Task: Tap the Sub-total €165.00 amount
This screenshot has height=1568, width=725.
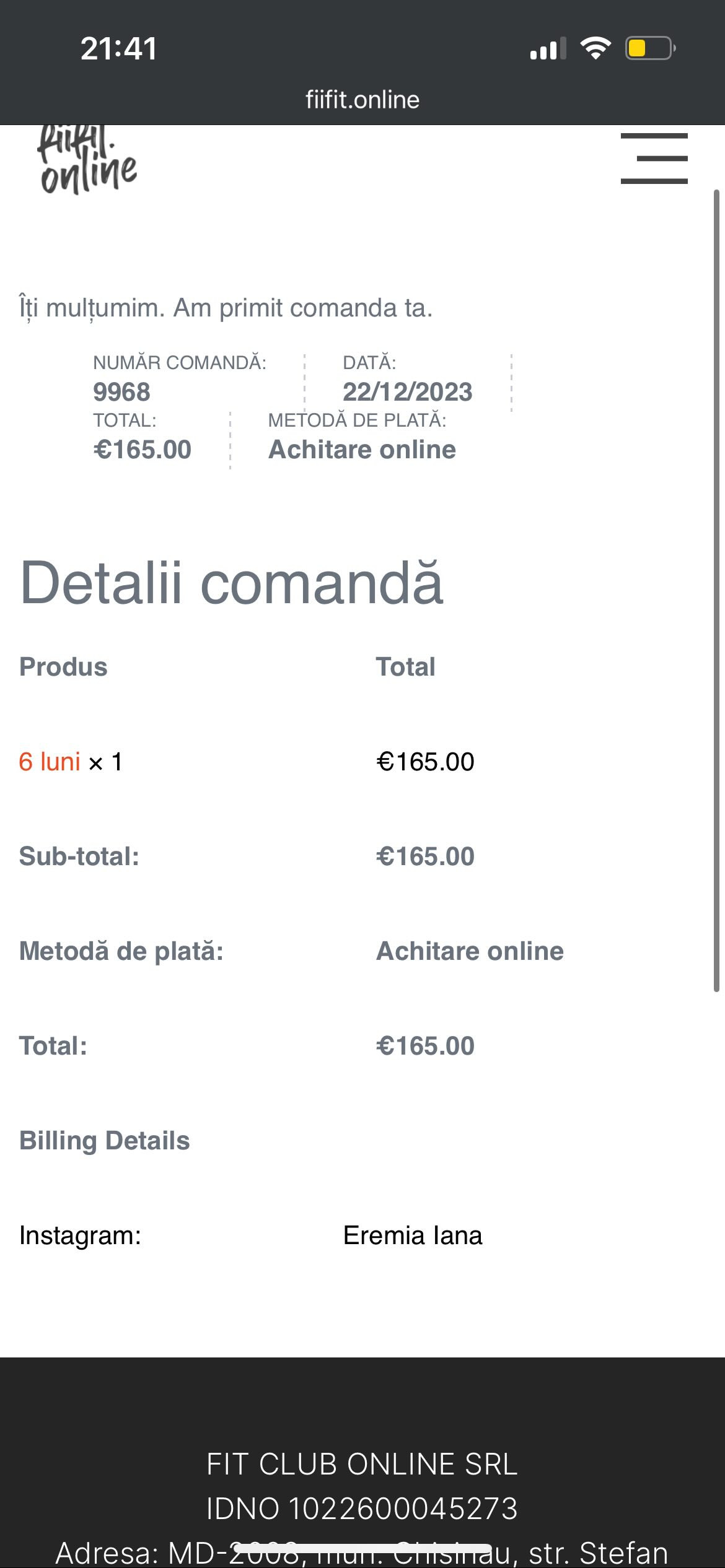Action: click(425, 856)
